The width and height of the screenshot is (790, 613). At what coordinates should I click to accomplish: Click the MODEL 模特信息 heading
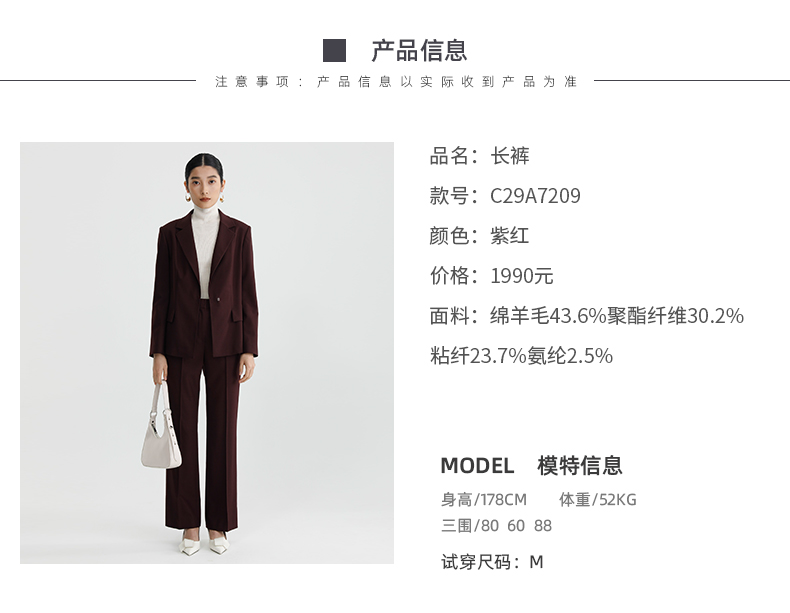[x=532, y=465]
